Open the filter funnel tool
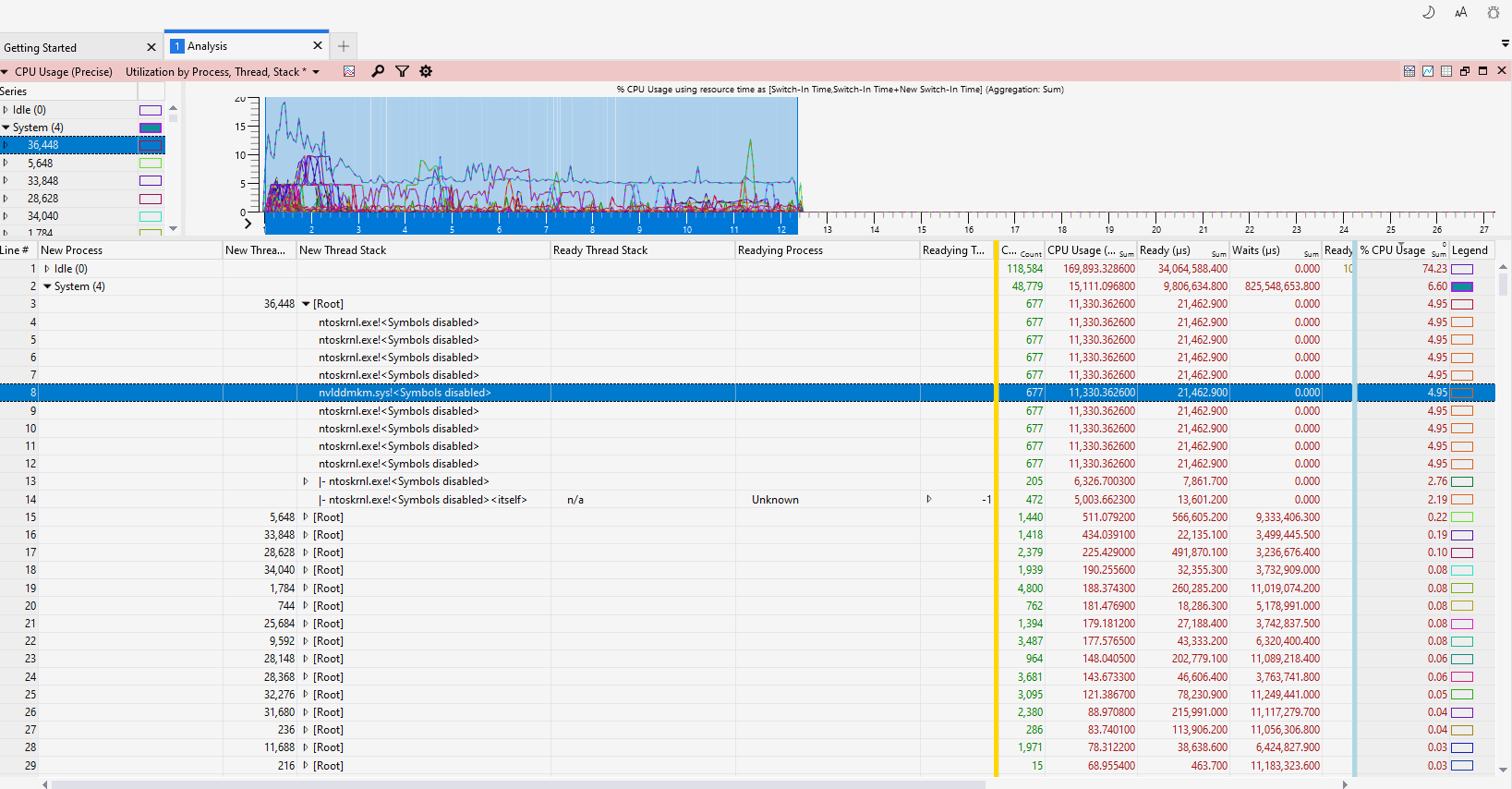The width and height of the screenshot is (1512, 789). pyautogui.click(x=402, y=71)
